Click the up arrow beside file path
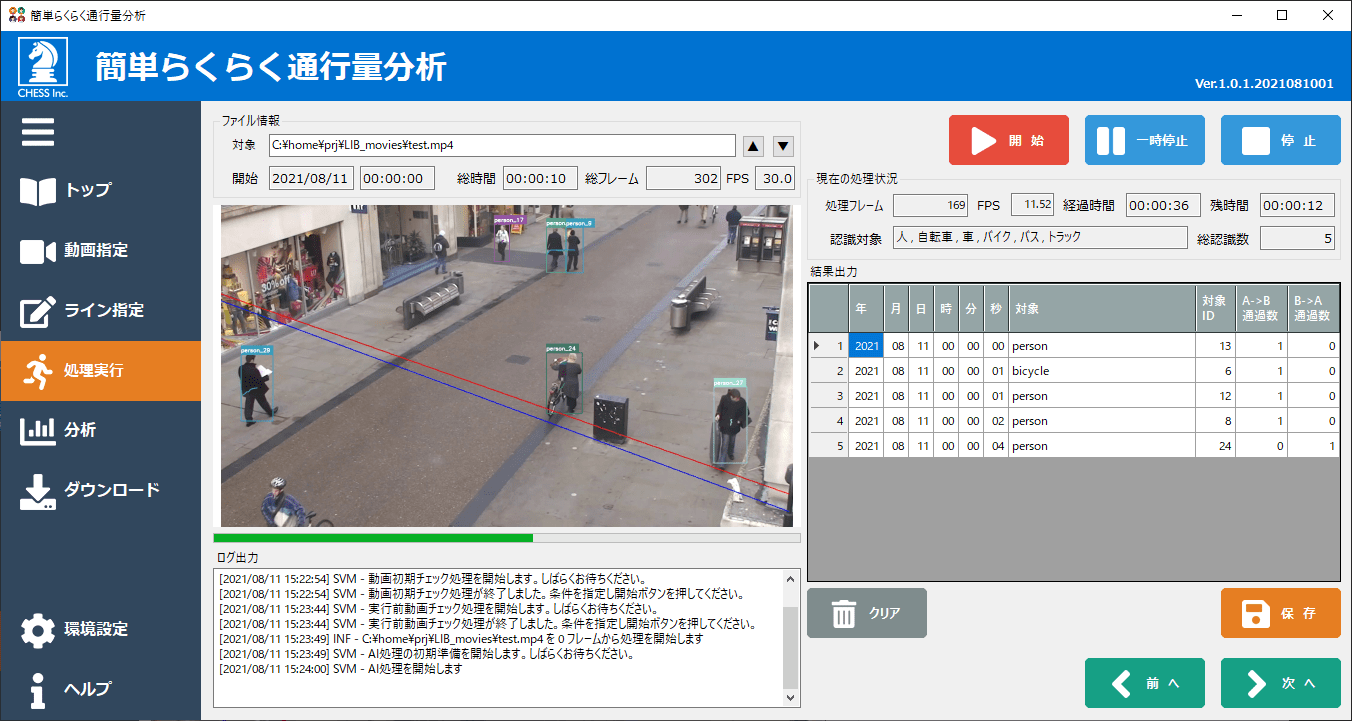This screenshot has height=721, width=1352. (754, 146)
